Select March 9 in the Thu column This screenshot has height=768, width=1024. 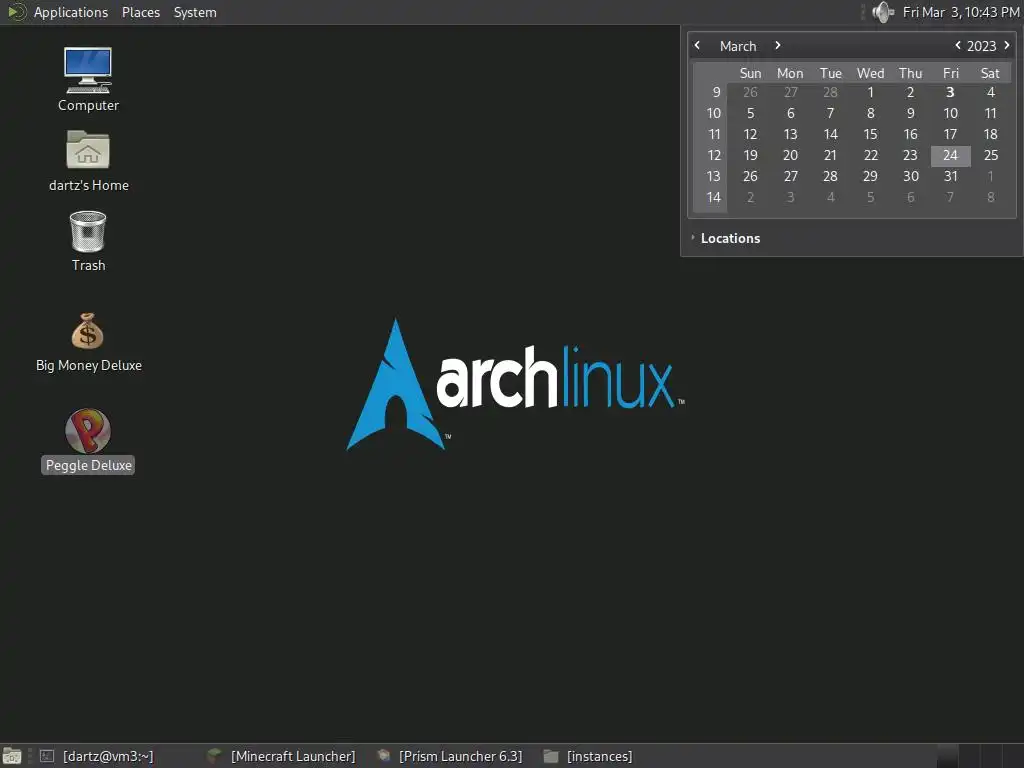(910, 113)
